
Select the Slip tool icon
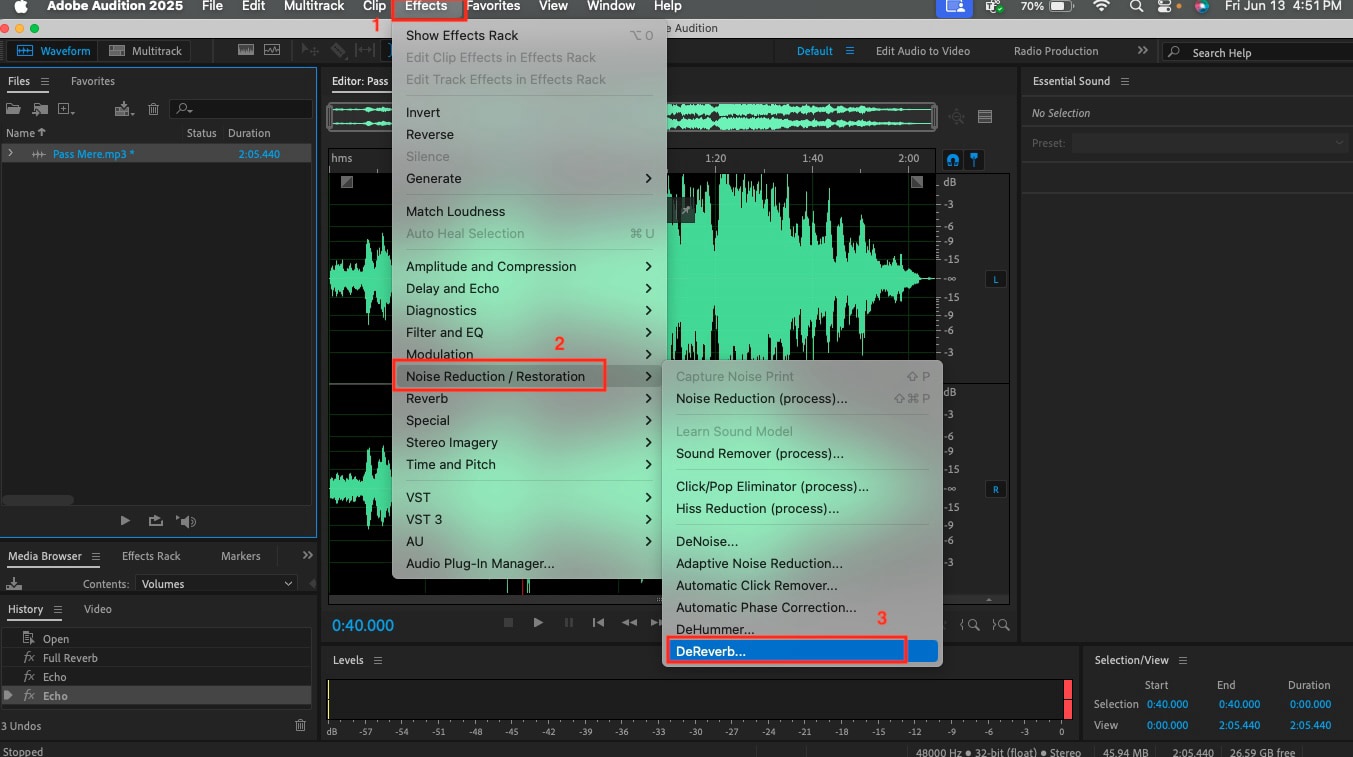(365, 50)
